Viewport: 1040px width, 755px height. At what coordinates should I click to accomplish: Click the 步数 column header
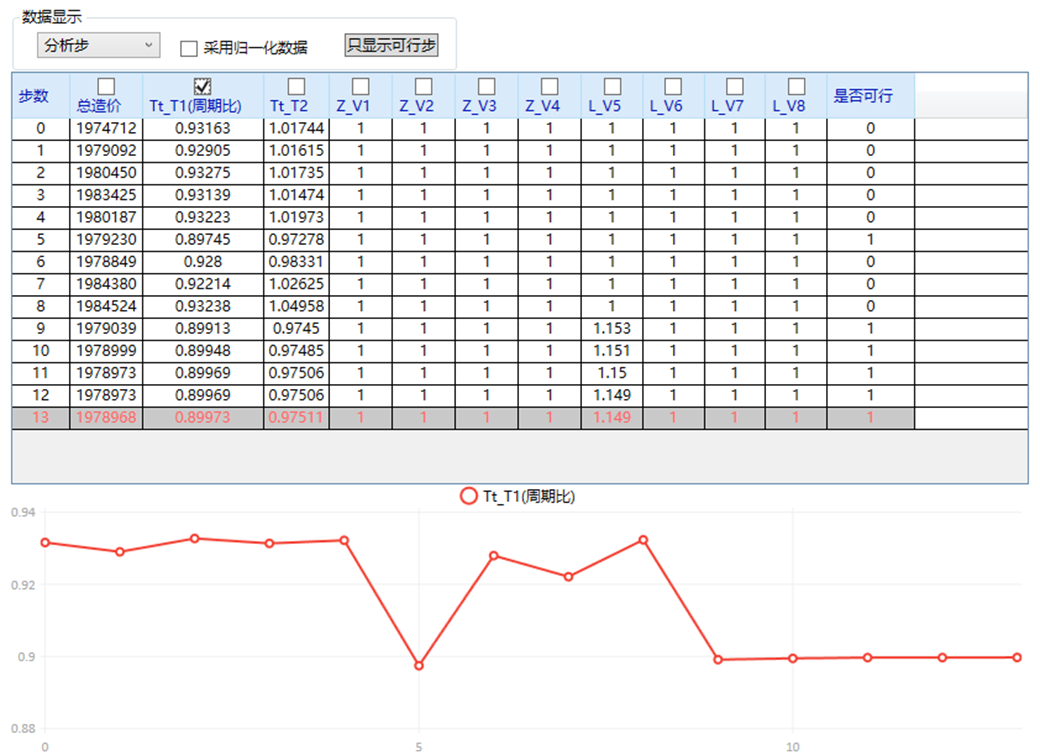[x=34, y=96]
